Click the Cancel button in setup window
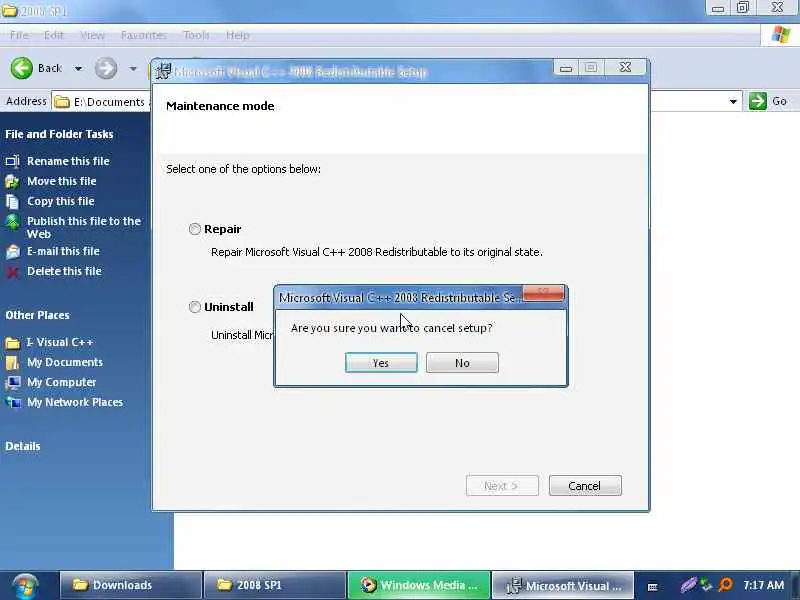 pos(585,486)
